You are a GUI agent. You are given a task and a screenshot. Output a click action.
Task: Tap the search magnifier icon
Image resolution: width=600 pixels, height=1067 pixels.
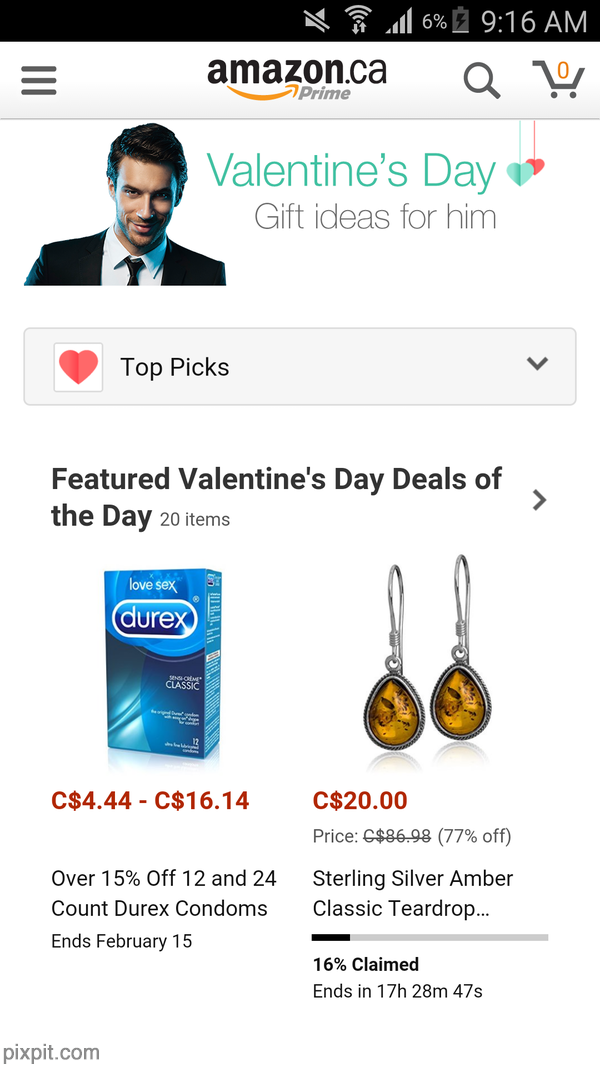tap(481, 81)
